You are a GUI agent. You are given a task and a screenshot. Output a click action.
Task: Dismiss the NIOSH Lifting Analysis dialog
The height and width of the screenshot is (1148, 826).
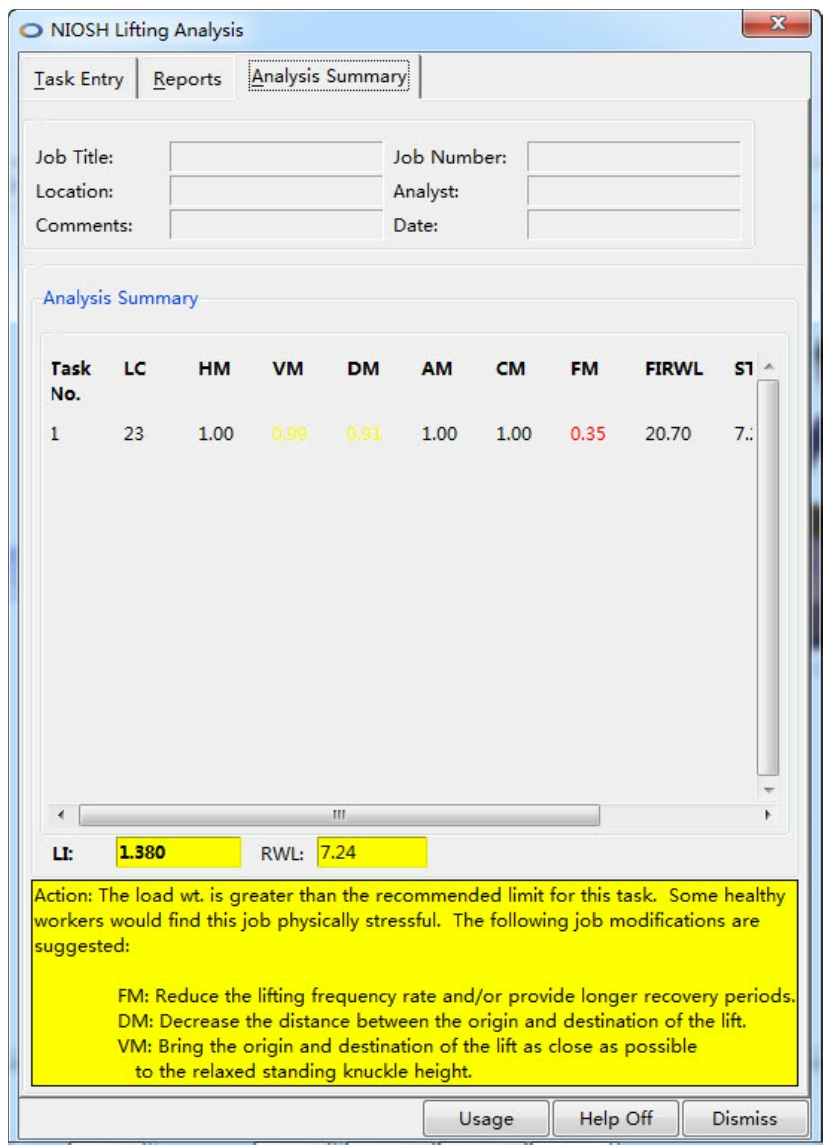[x=745, y=1119]
